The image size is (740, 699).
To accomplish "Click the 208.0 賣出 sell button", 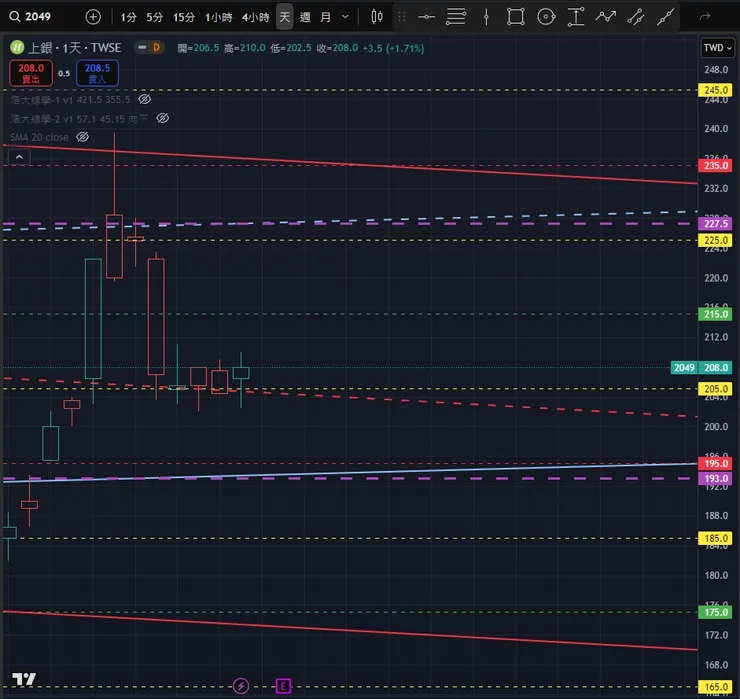I will (31, 73).
